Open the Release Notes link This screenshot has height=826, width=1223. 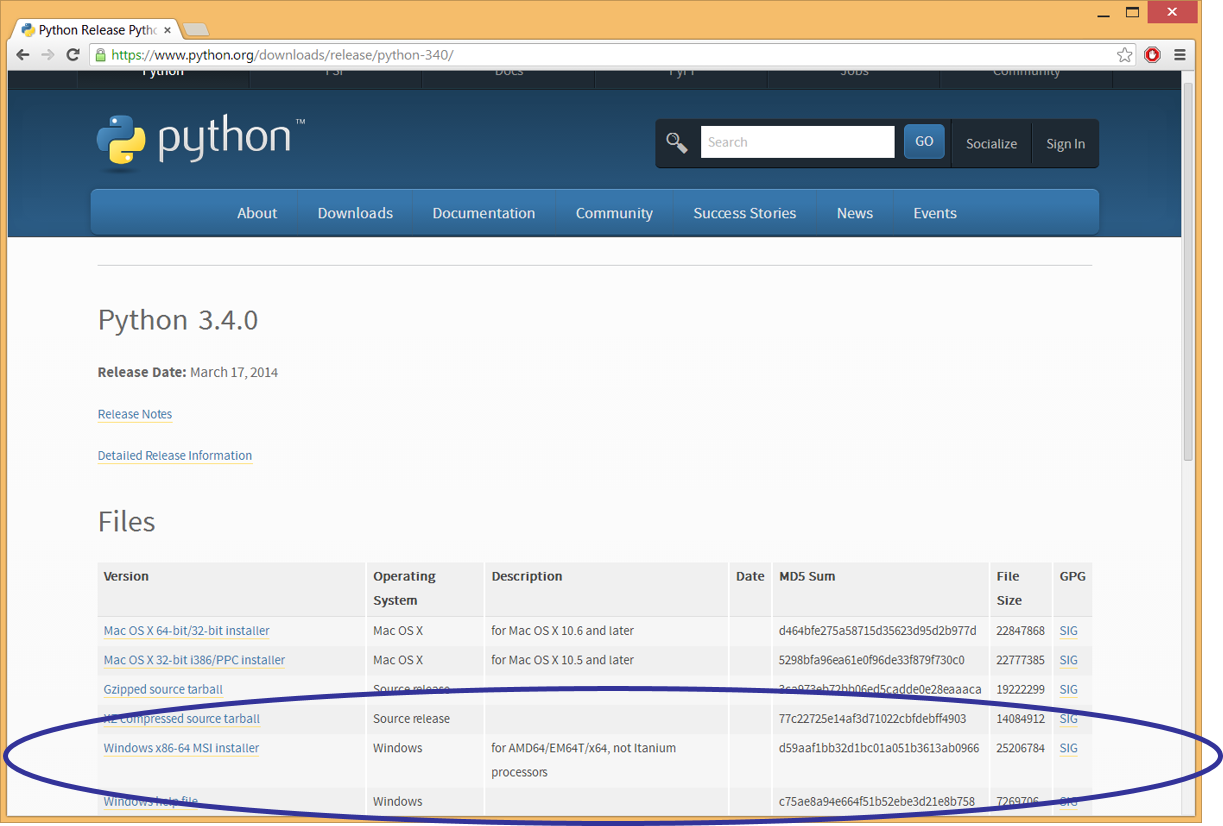[x=135, y=414]
